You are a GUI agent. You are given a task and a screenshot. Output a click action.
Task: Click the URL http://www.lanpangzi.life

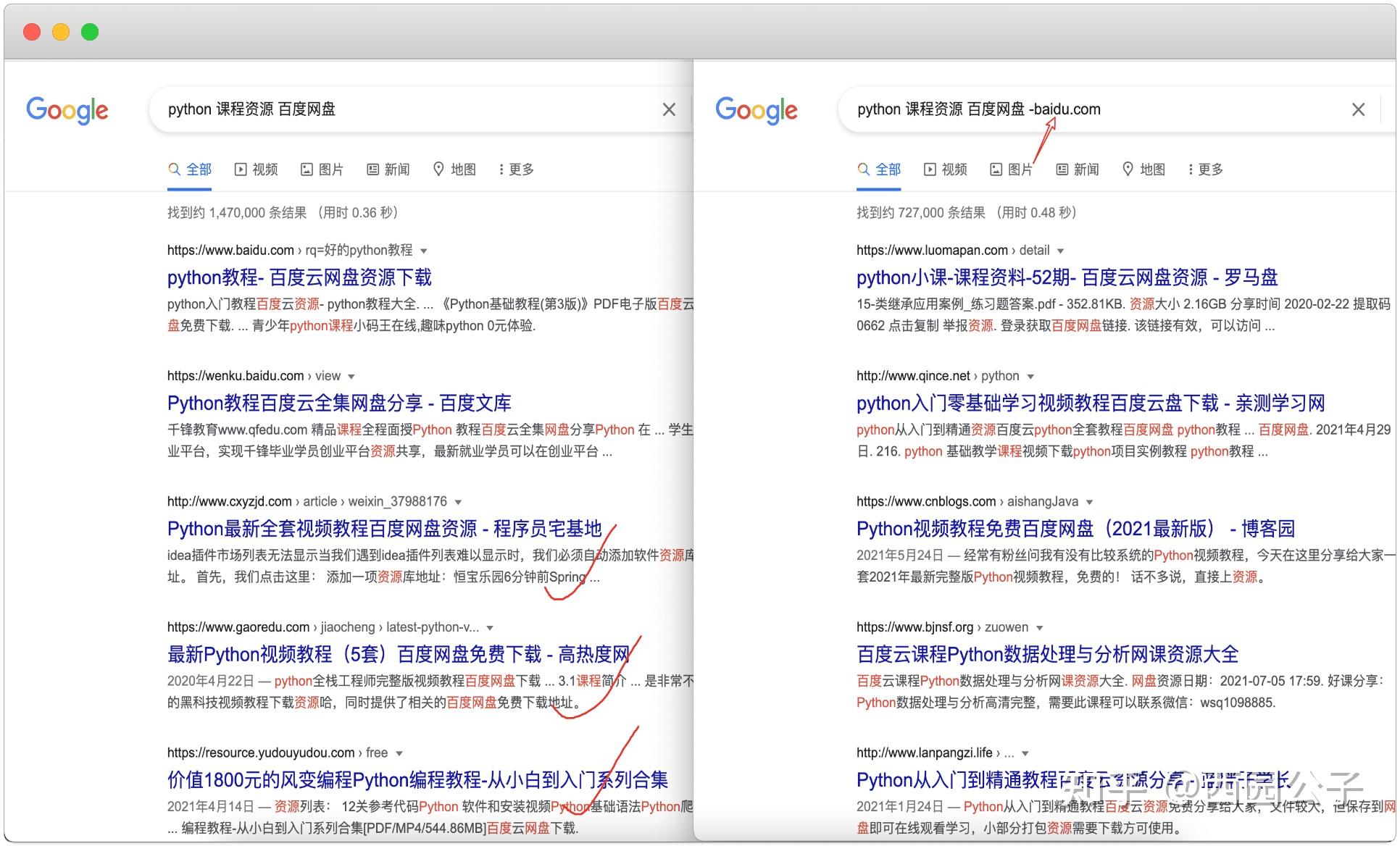tap(925, 753)
